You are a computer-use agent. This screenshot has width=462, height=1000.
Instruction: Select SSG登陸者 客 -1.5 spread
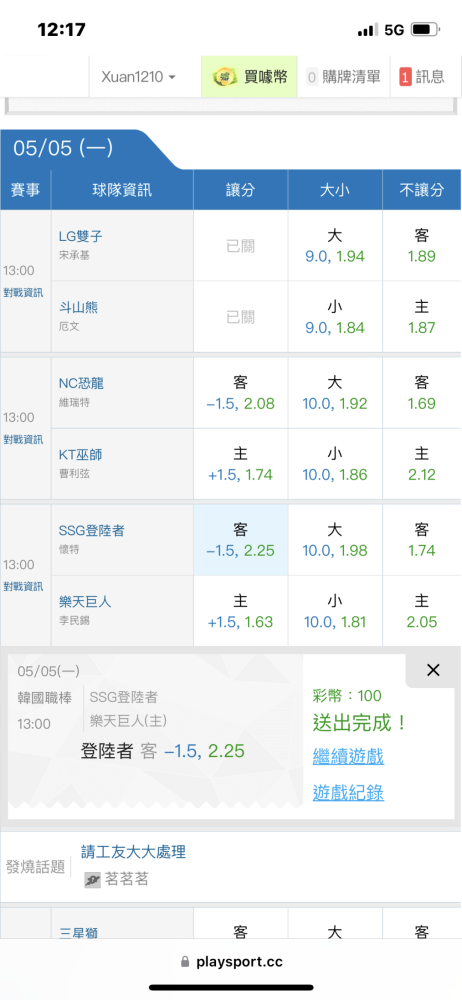[241, 540]
